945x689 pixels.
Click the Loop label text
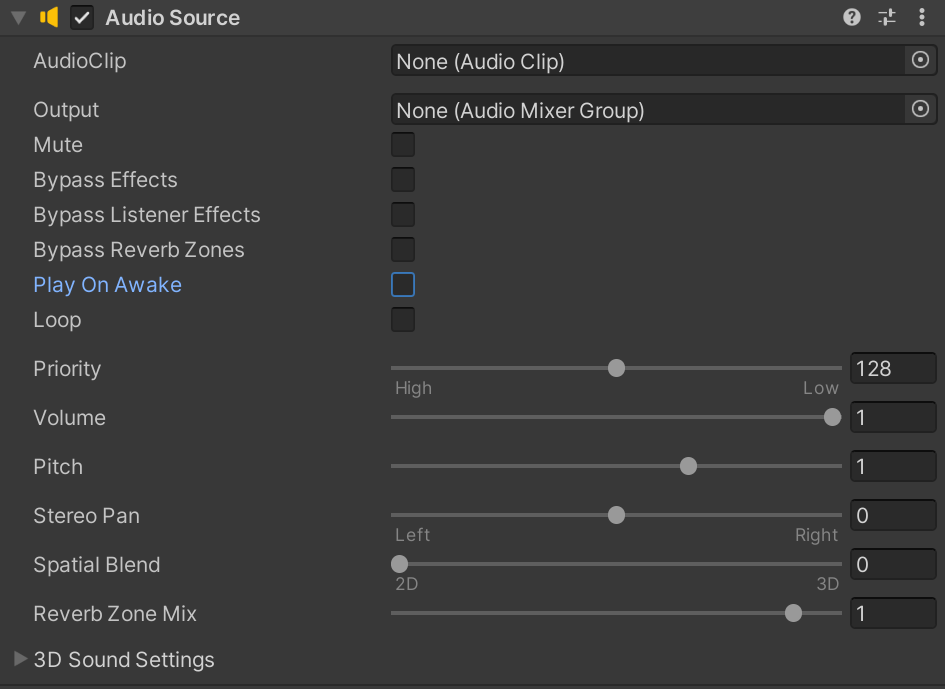pyautogui.click(x=56, y=319)
